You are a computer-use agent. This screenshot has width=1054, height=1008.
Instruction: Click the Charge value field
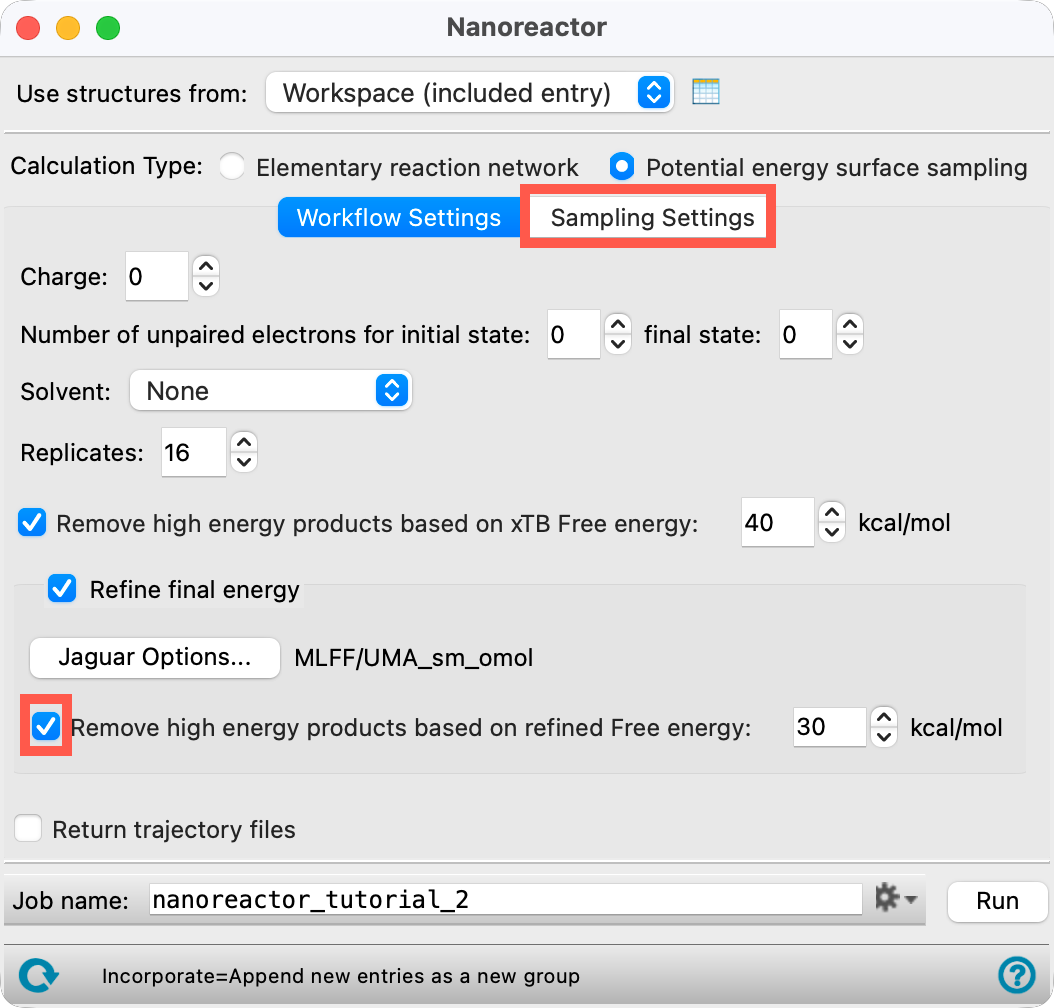[x=157, y=276]
